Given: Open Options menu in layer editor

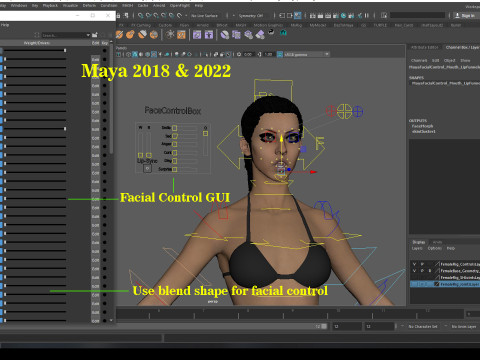Looking at the screenshot, I should click(434, 248).
